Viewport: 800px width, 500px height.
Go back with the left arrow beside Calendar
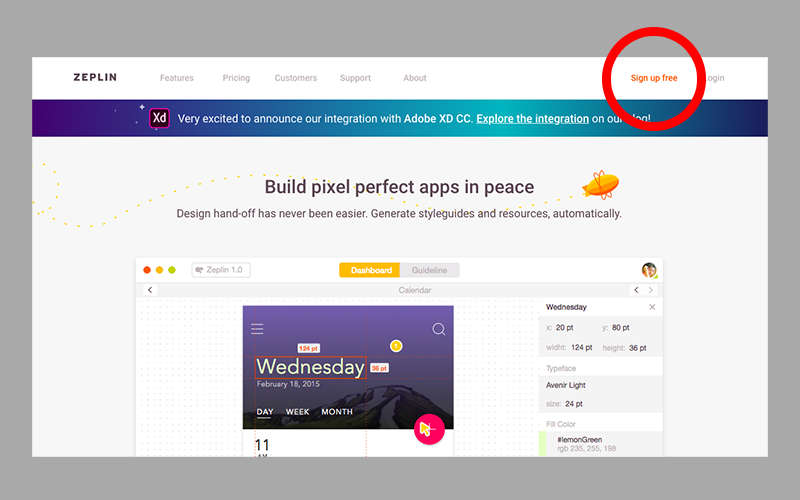(x=150, y=290)
